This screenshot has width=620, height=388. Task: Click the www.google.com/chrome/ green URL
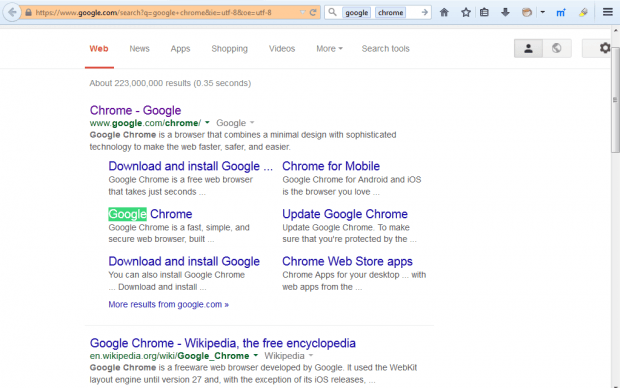(x=145, y=123)
